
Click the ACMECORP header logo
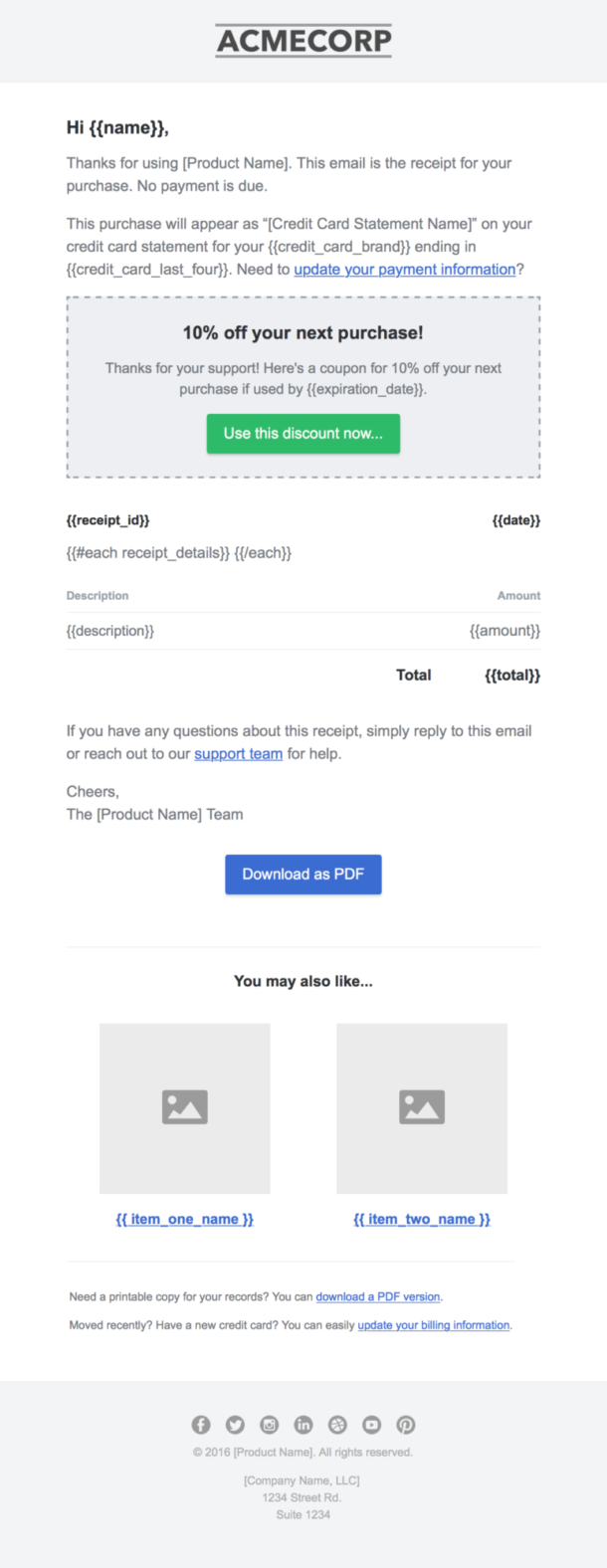[x=303, y=41]
